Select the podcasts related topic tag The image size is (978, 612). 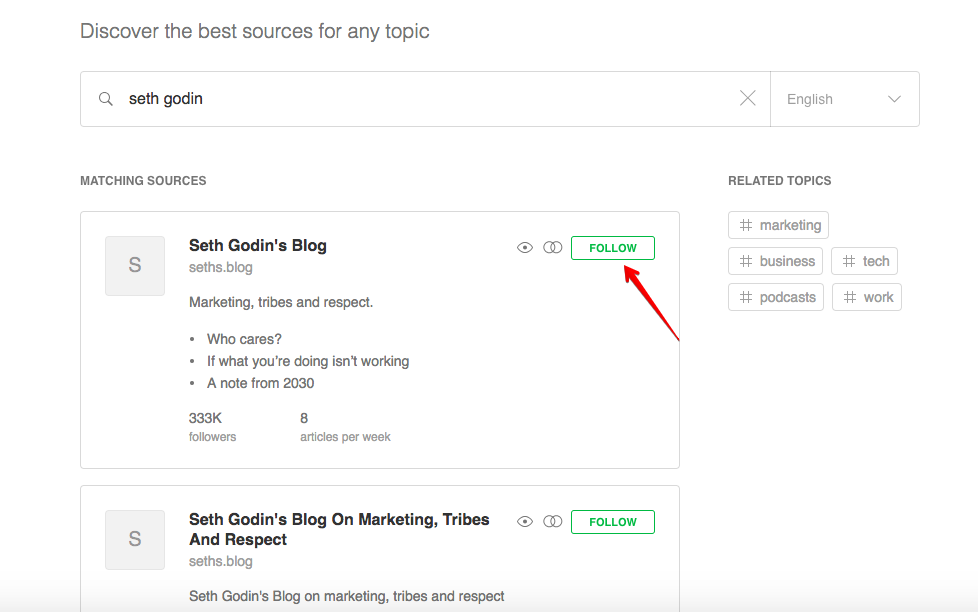[776, 297]
